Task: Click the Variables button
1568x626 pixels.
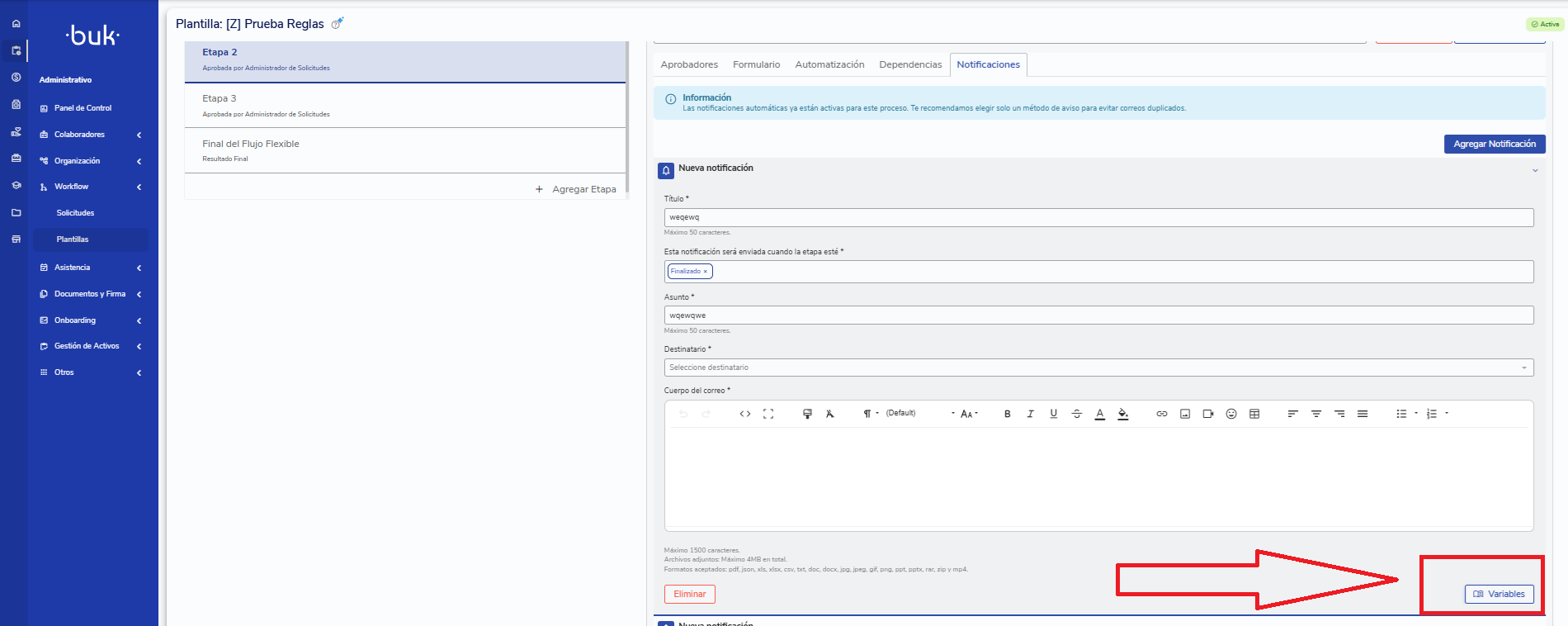Action: tap(1500, 594)
